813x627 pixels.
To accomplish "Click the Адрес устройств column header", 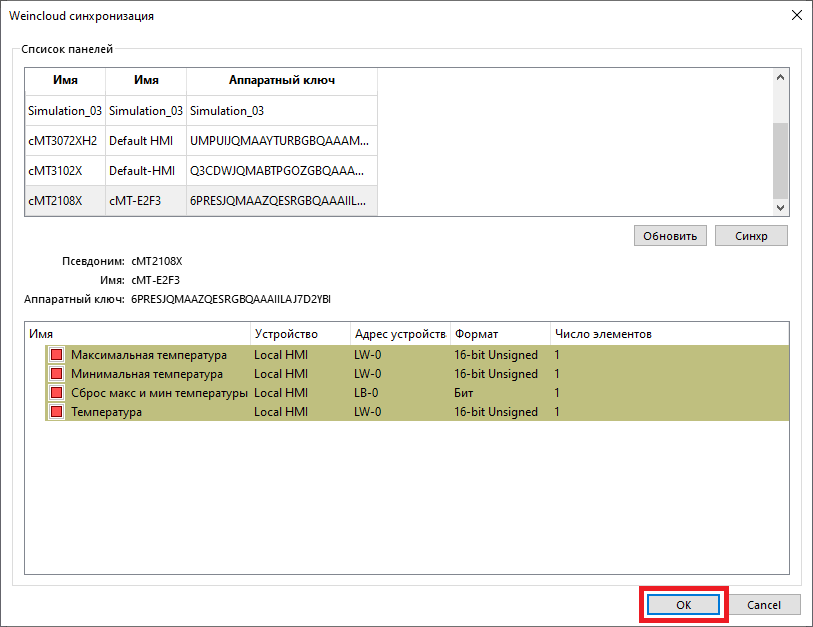I will click(399, 333).
